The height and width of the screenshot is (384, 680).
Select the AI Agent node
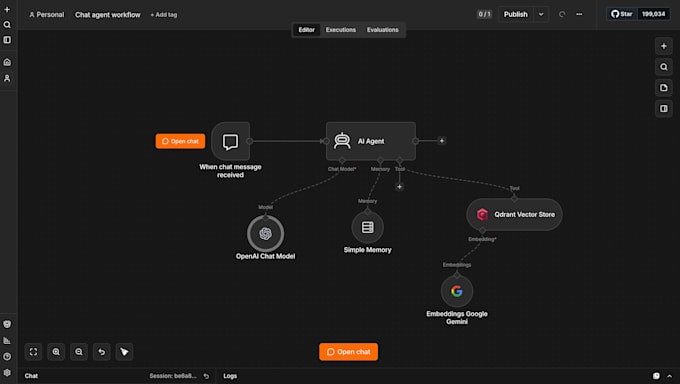(x=371, y=141)
